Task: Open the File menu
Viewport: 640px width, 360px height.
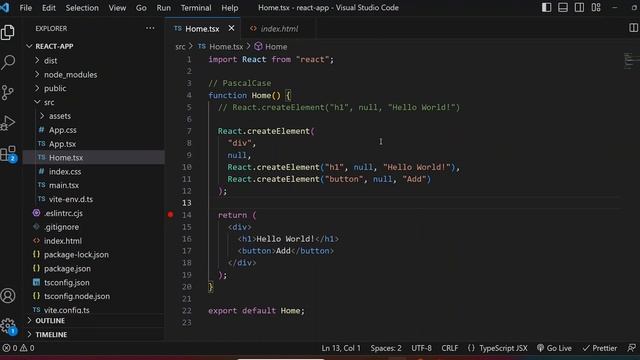Action: (25, 8)
